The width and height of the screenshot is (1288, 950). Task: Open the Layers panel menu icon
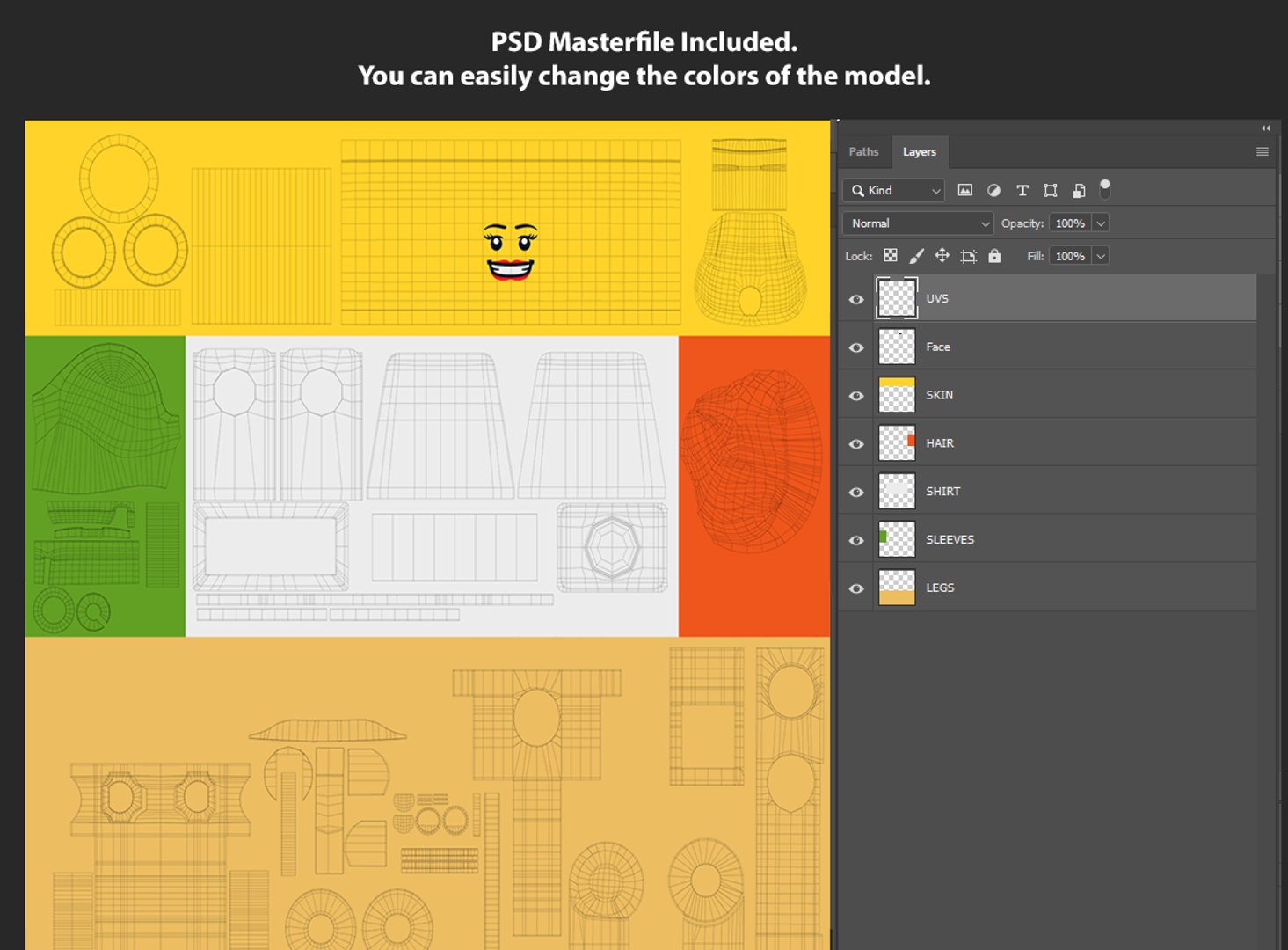pos(1263,151)
